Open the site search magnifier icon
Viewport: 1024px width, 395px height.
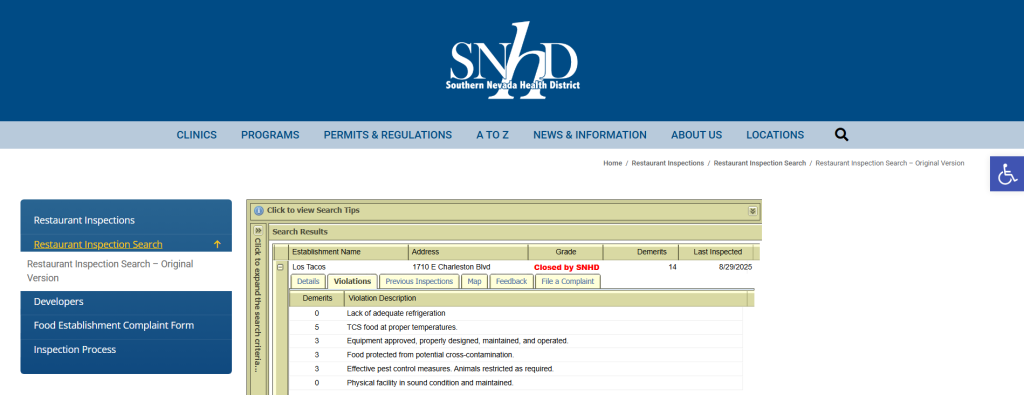tap(841, 135)
